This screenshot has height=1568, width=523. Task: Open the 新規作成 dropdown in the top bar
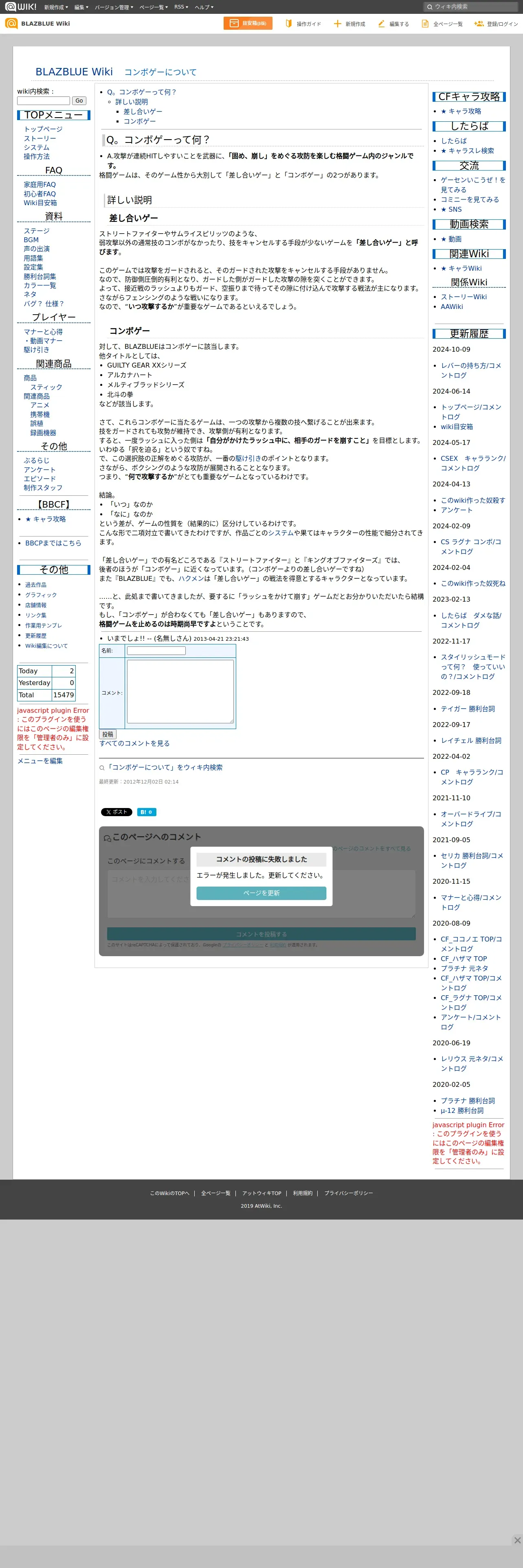click(56, 7)
